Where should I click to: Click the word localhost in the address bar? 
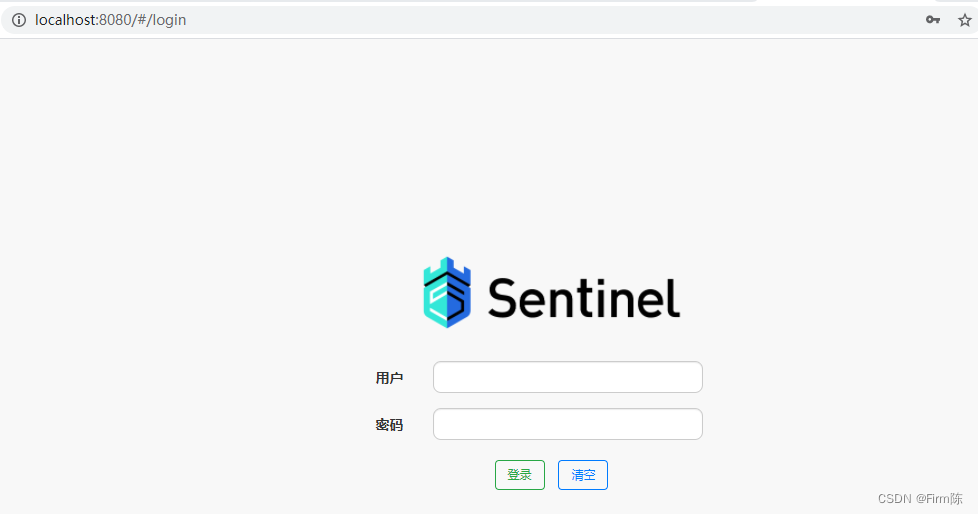[x=65, y=20]
